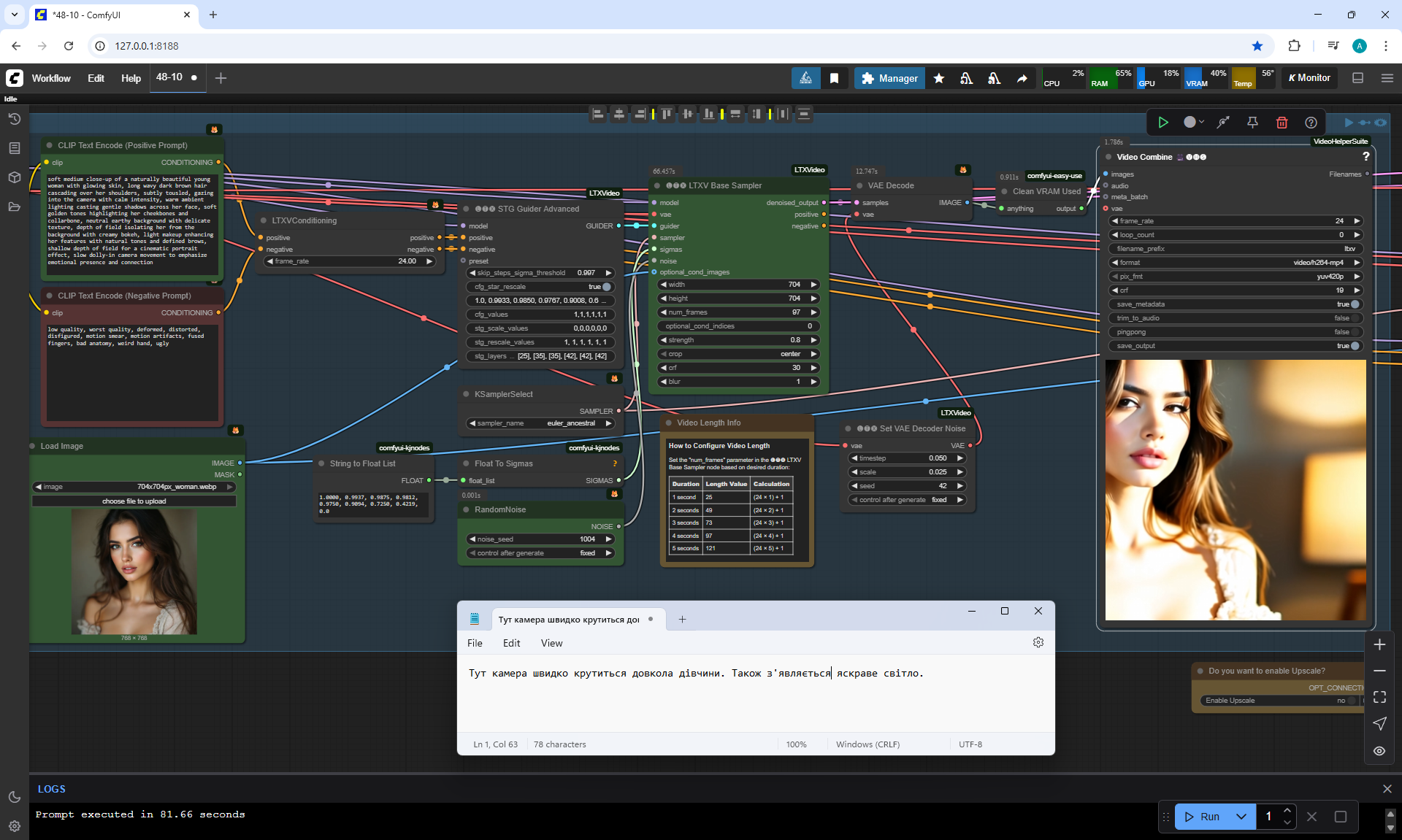Click the star favorite icon beside Manager

tap(939, 78)
